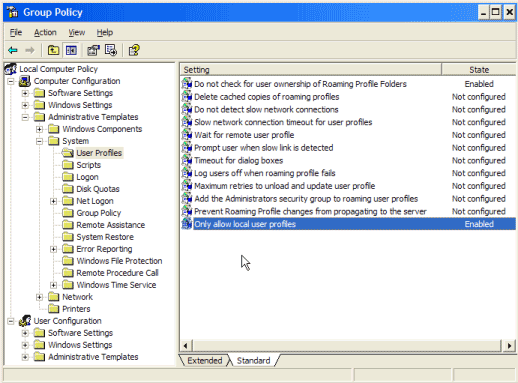The height and width of the screenshot is (383, 518).
Task: Click the Help question mark toolbar icon
Action: tap(134, 50)
